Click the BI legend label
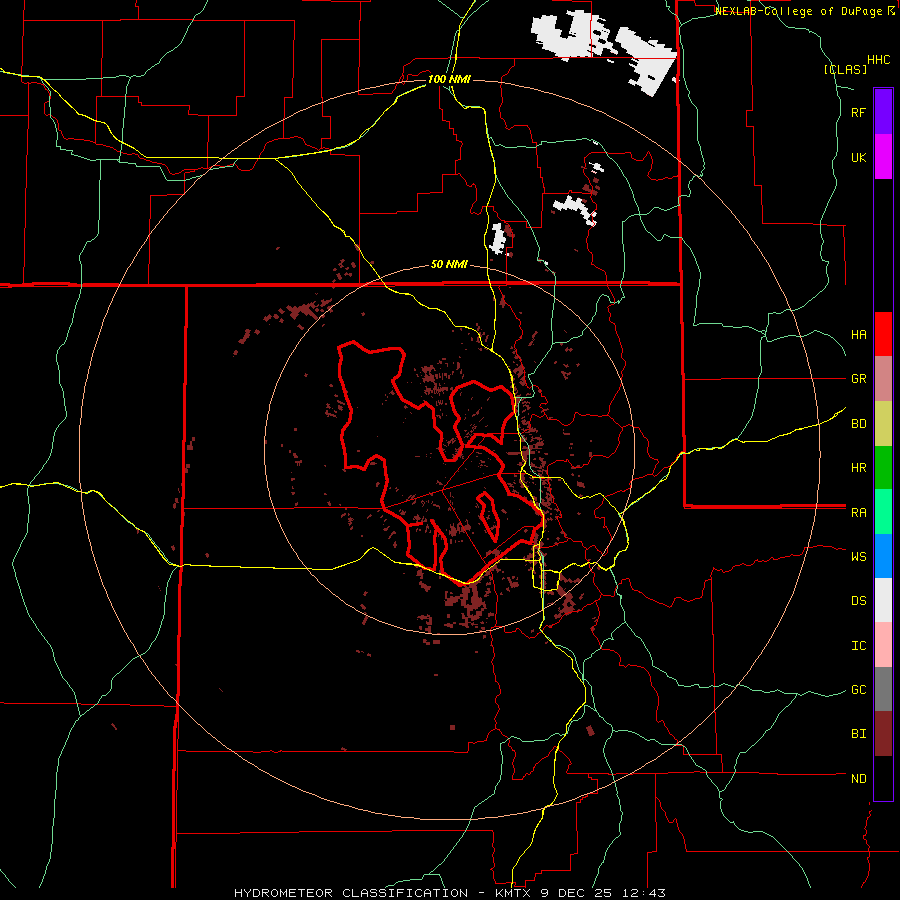 [x=858, y=734]
